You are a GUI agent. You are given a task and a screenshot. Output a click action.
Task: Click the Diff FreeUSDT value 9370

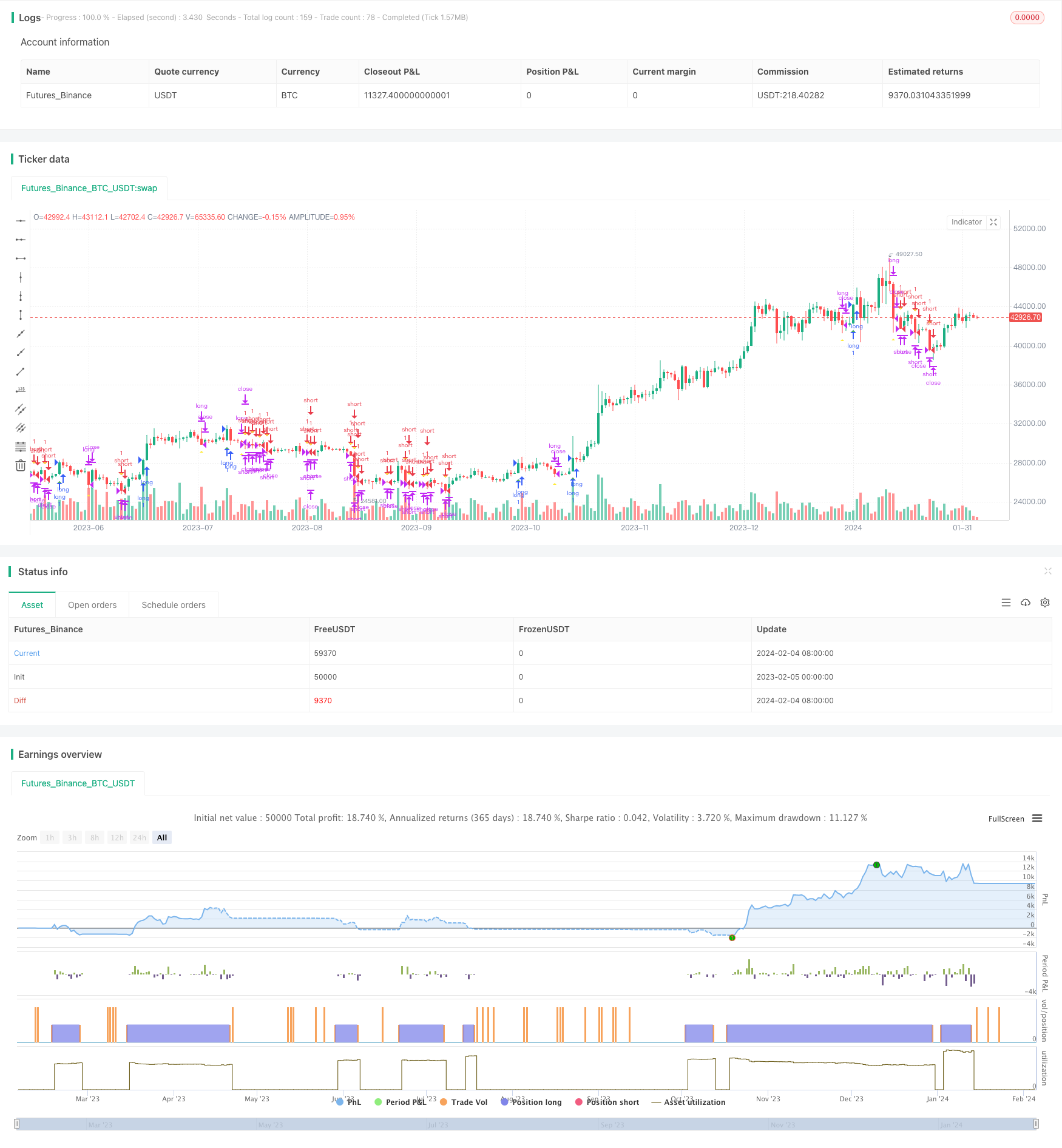pyautogui.click(x=323, y=700)
